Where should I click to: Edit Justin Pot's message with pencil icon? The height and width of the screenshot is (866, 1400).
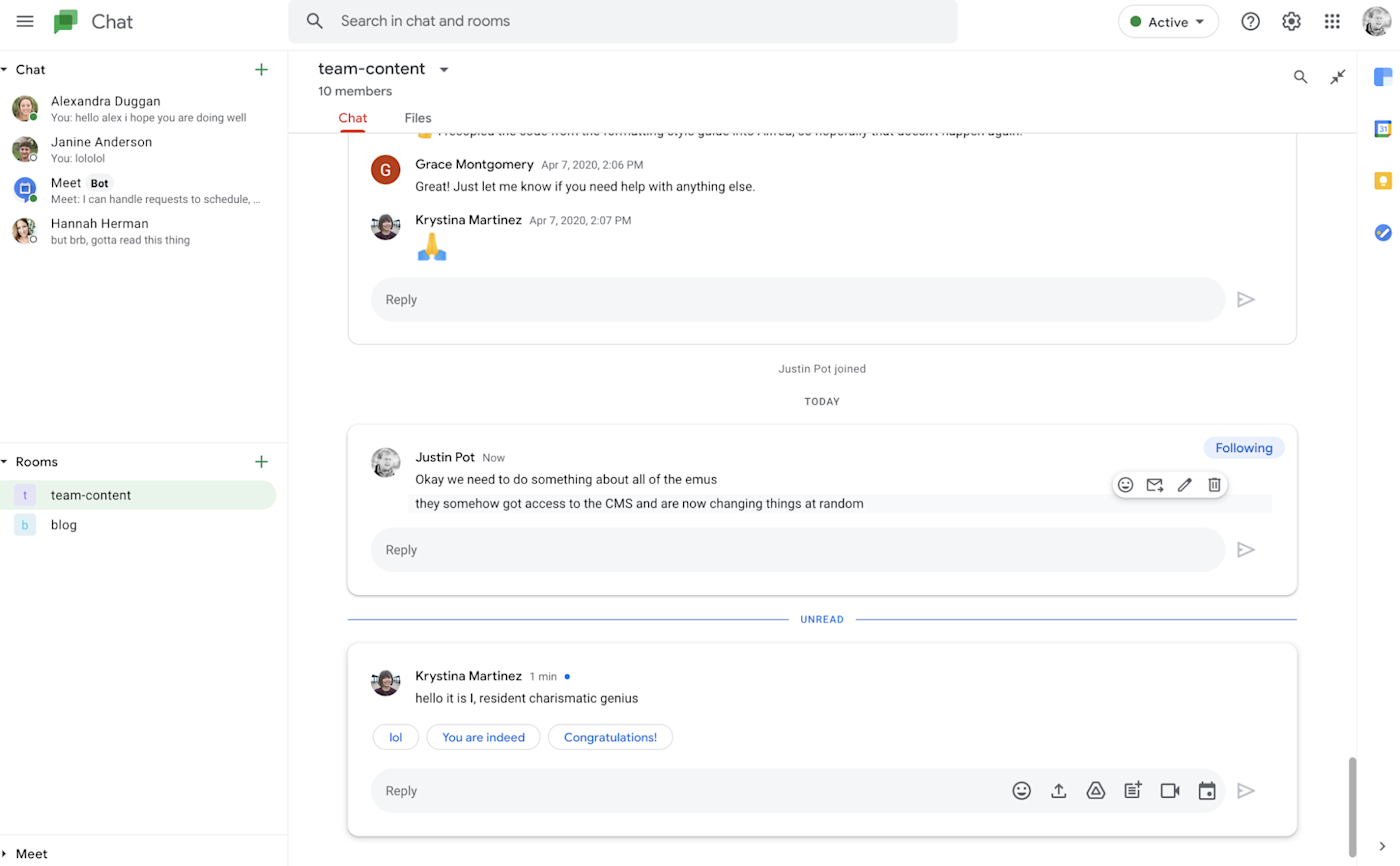coord(1185,485)
